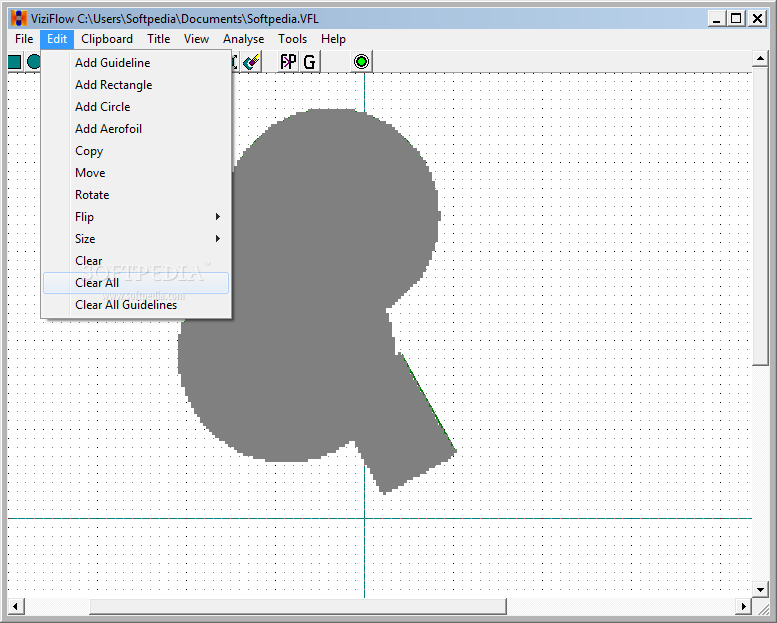Open the Analyse menu

[243, 39]
